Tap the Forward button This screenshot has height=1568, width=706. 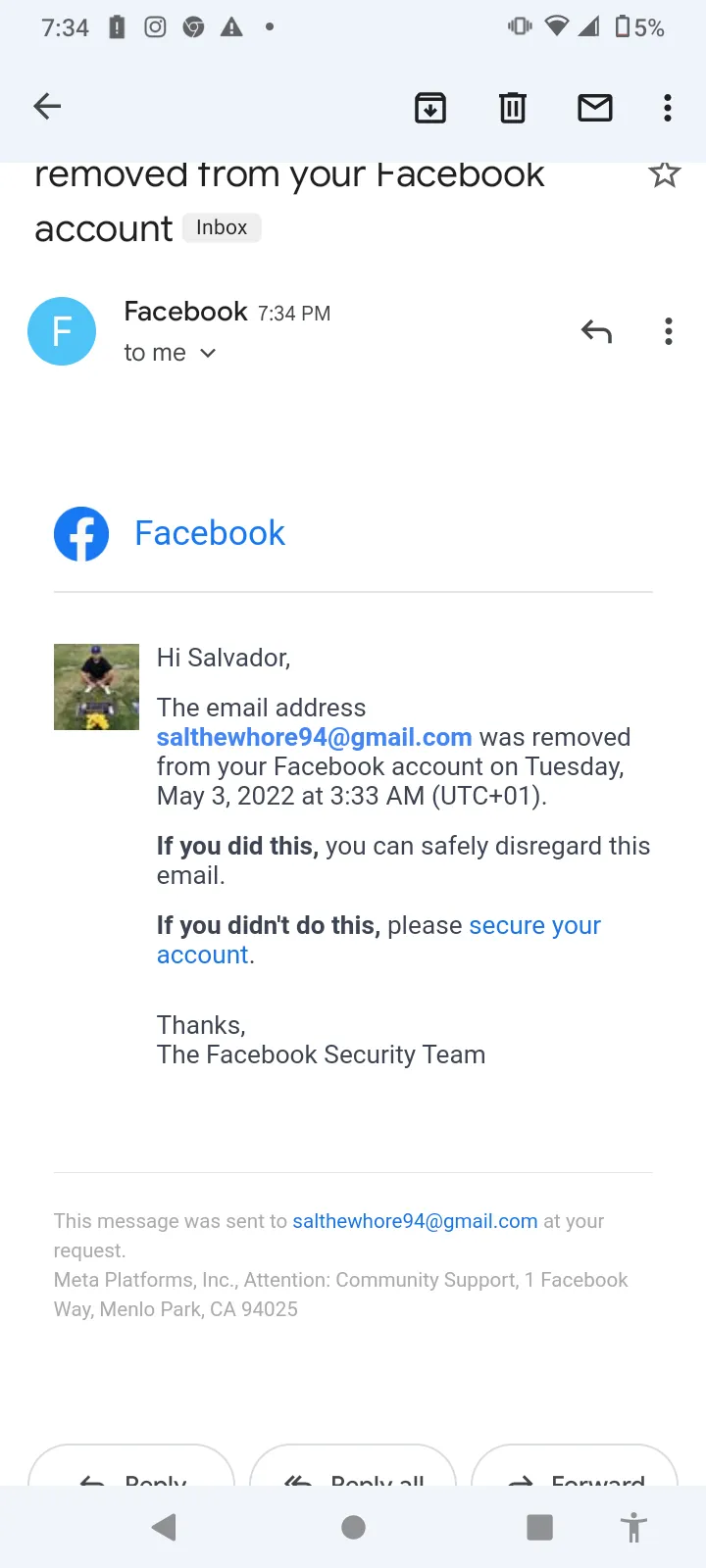pos(575,1466)
